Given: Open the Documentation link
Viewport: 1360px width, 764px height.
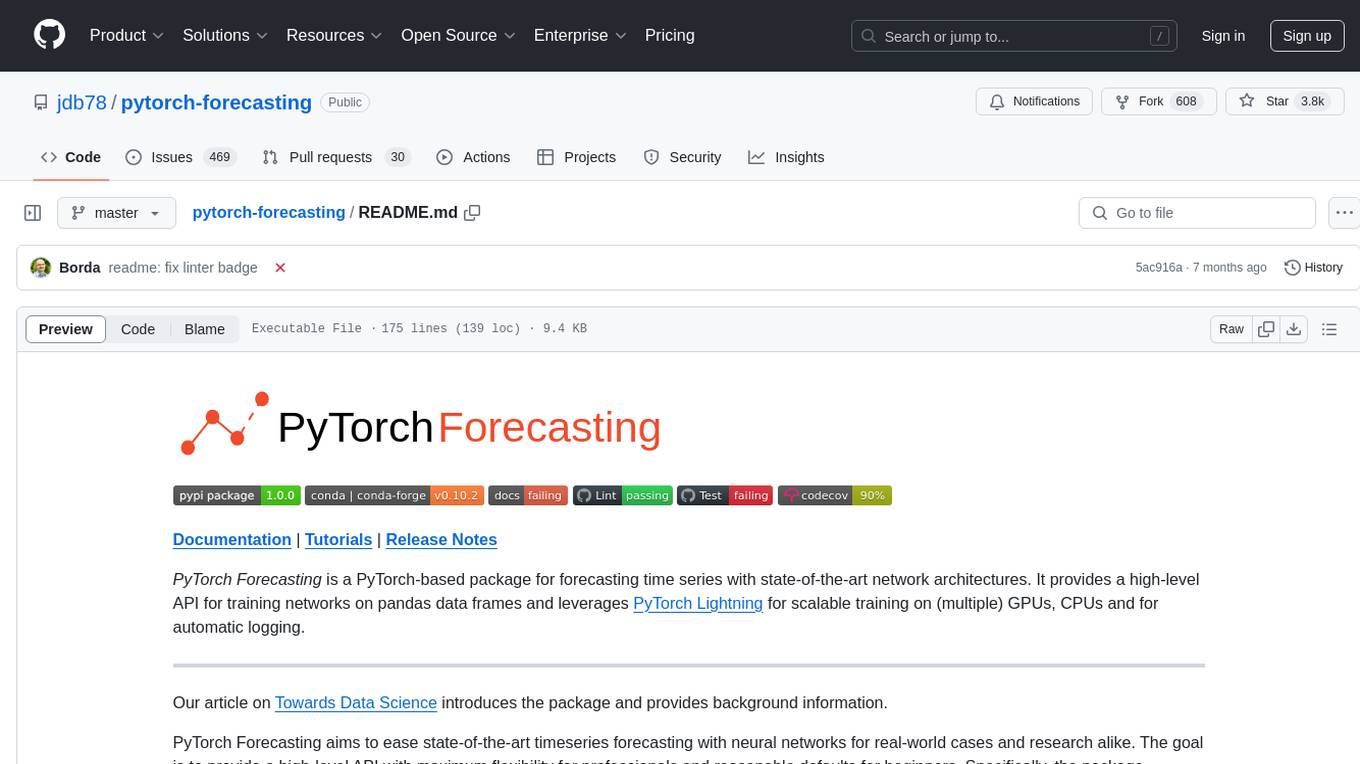Looking at the screenshot, I should [232, 539].
